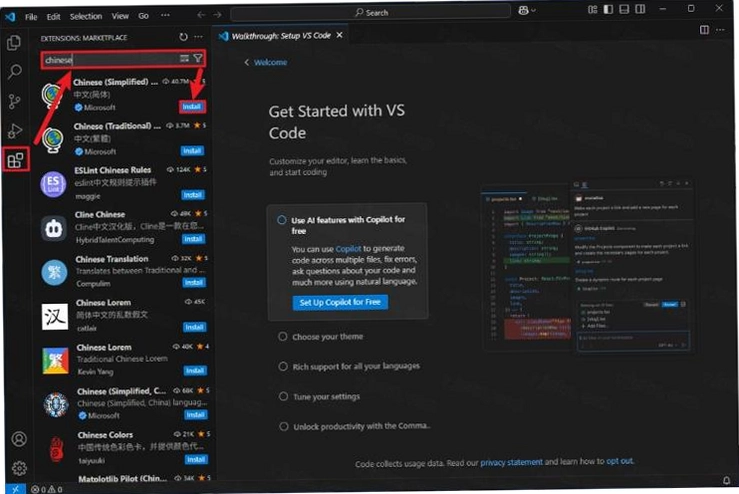Go back with the navigation arrow
This screenshot has width=739, height=494.
tap(201, 15)
